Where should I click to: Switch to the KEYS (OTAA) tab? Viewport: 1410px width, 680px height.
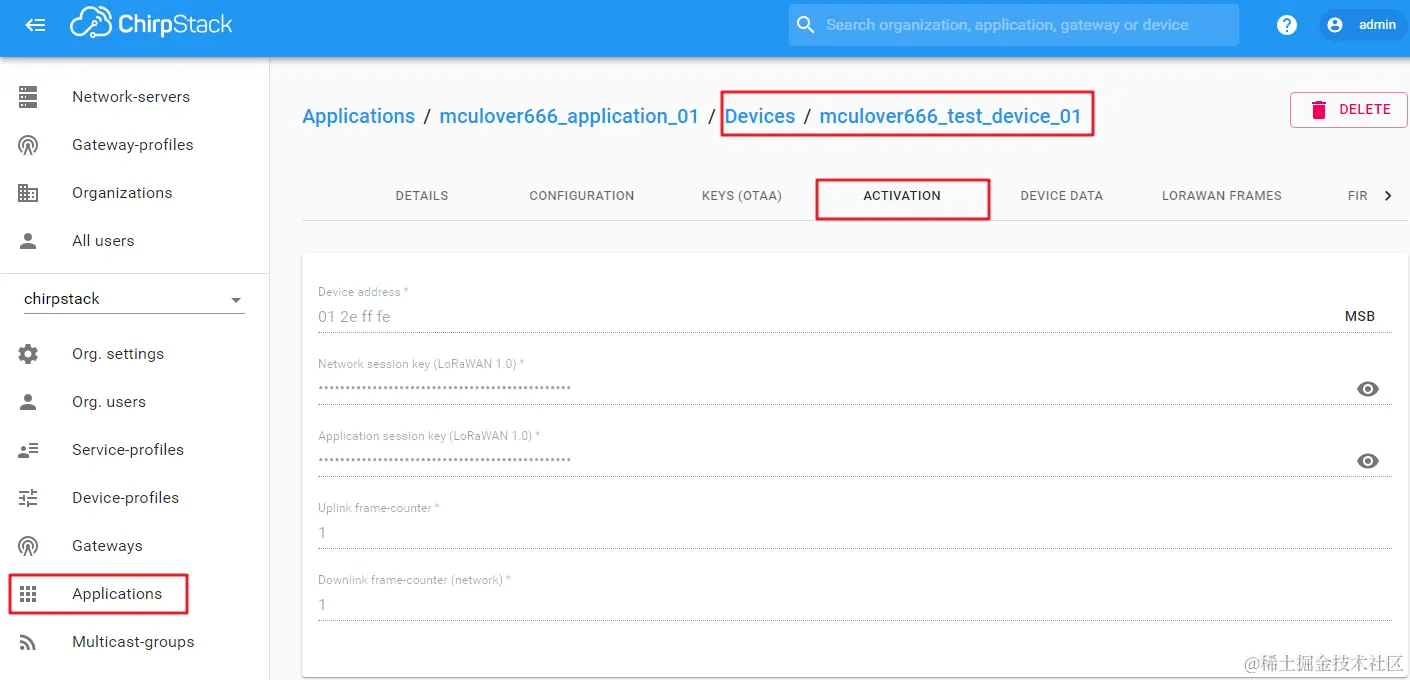742,196
